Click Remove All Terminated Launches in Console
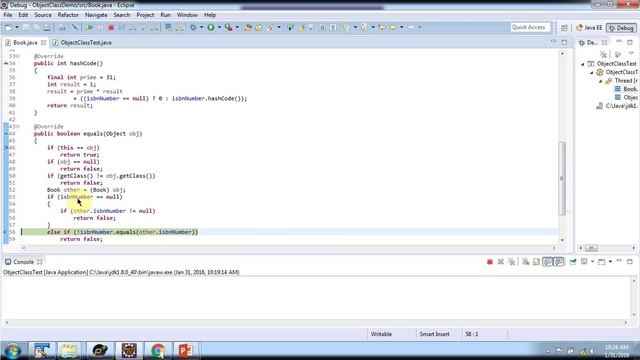Image resolution: width=640 pixels, height=360 pixels. 511,262
